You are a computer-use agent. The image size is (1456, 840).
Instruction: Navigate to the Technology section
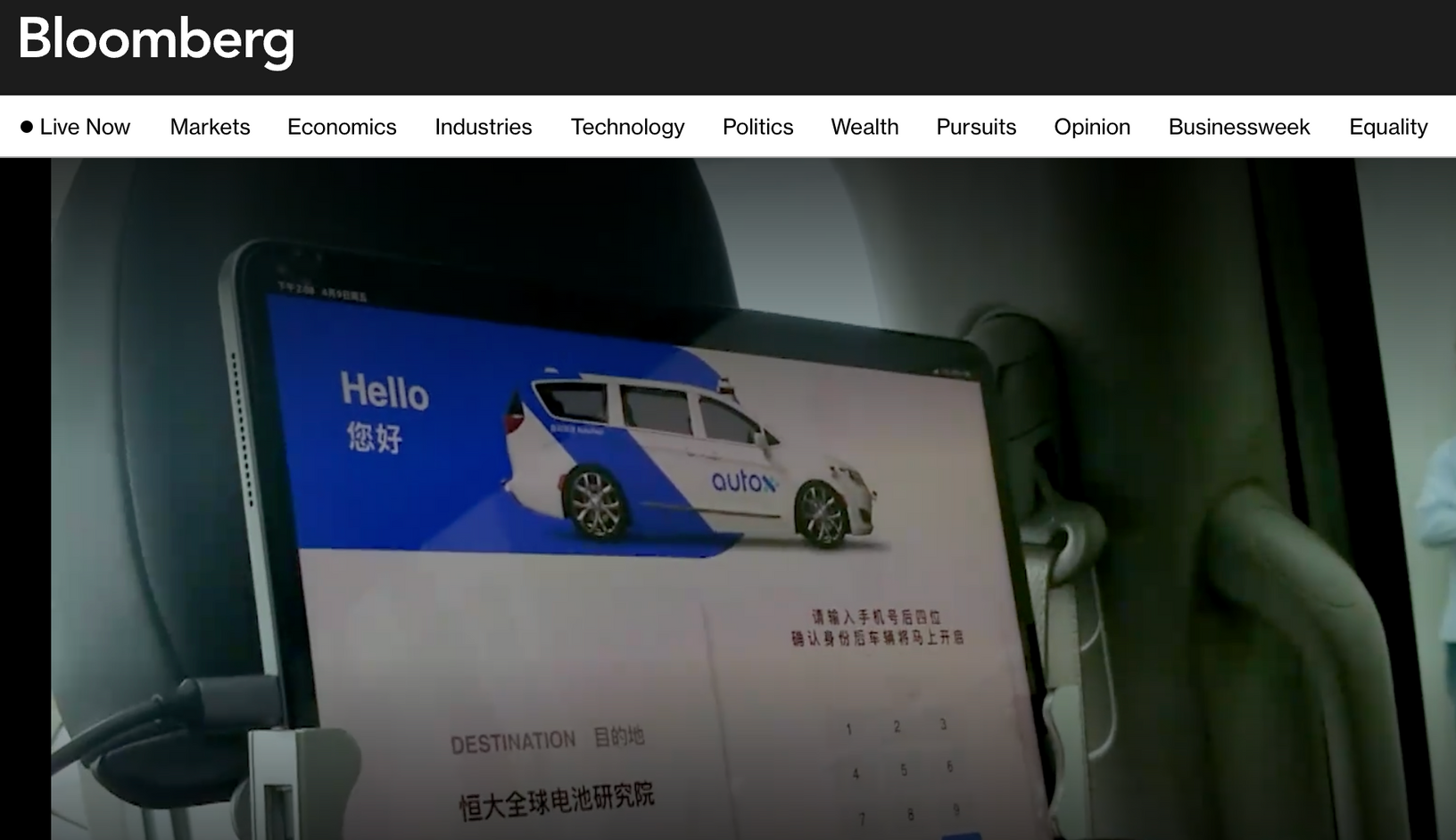(x=628, y=127)
